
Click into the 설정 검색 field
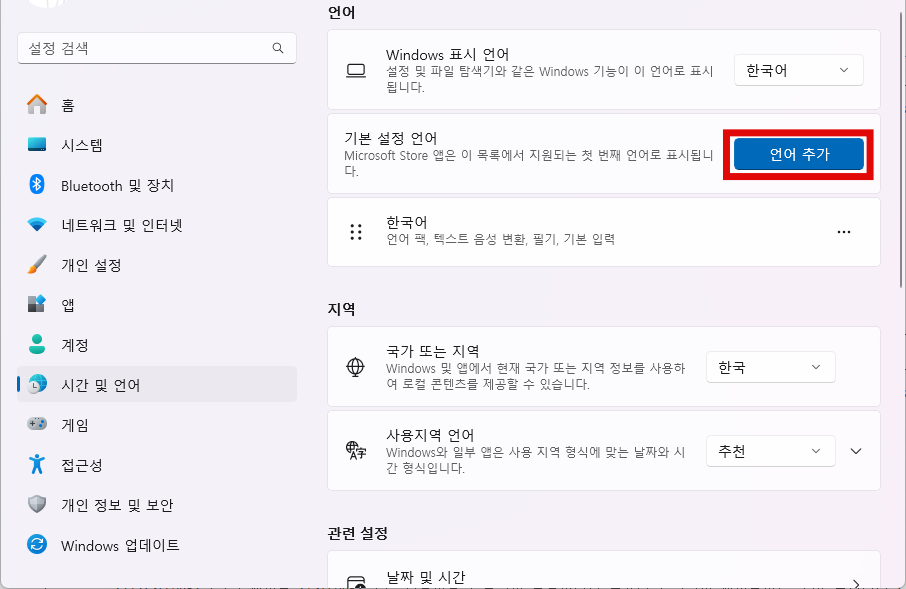(157, 48)
